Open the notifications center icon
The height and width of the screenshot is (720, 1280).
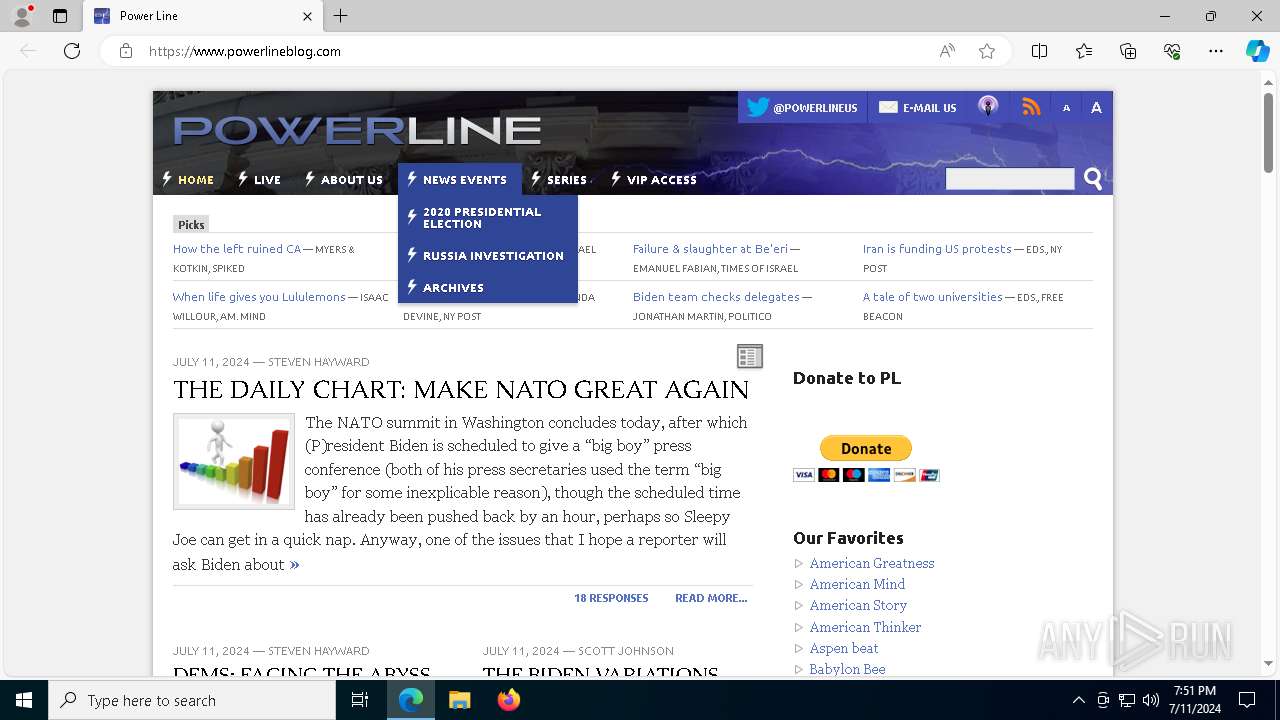(1247, 700)
